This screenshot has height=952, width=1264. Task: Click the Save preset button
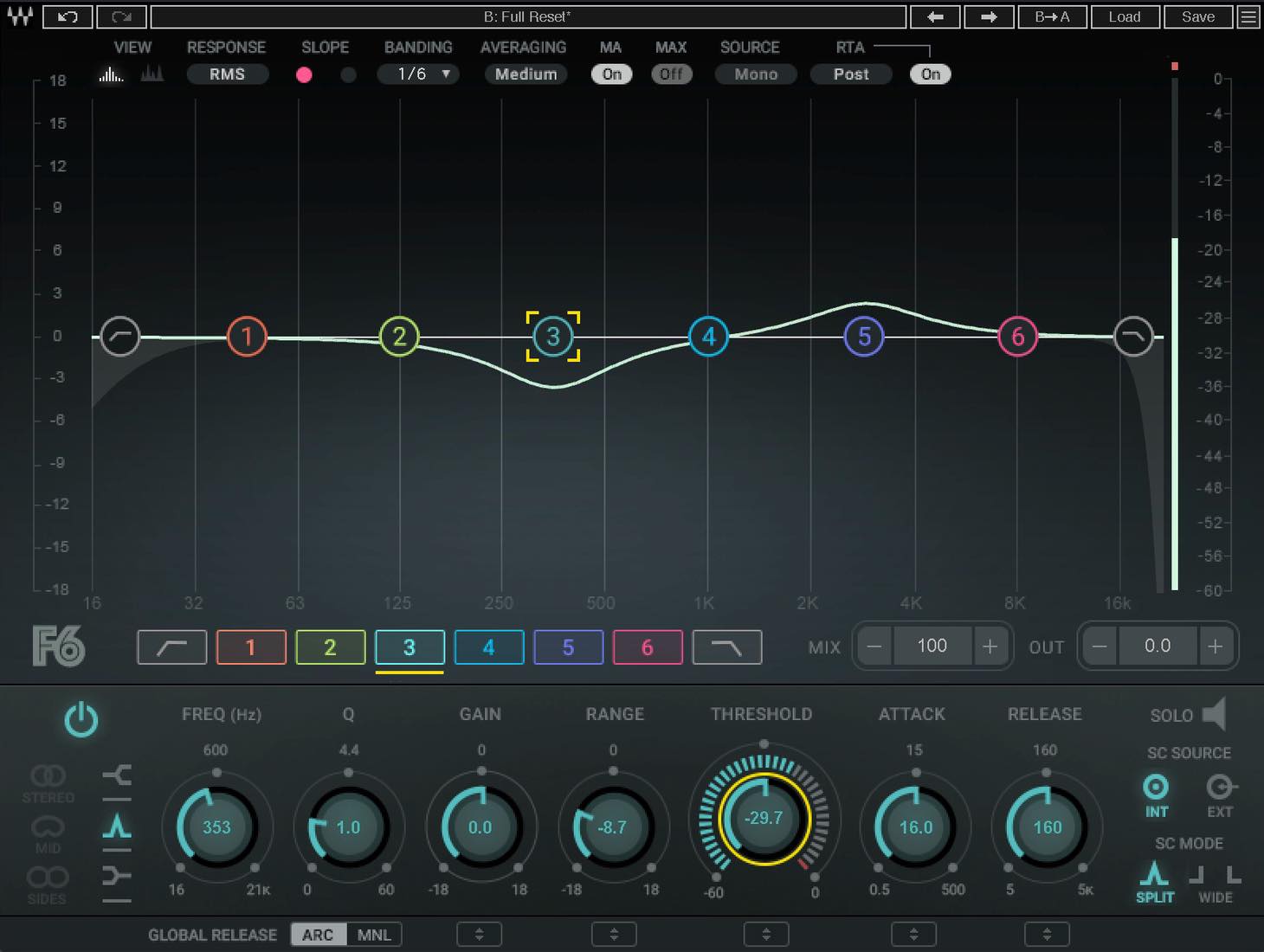1198,16
